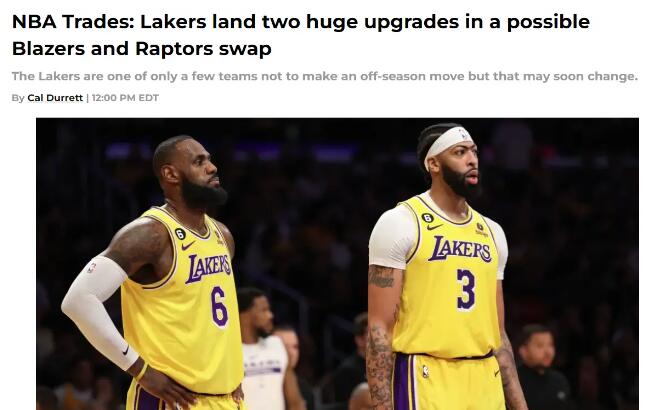646x410 pixels.
Task: Click the word Blazers in the headline
Action: click(x=49, y=49)
